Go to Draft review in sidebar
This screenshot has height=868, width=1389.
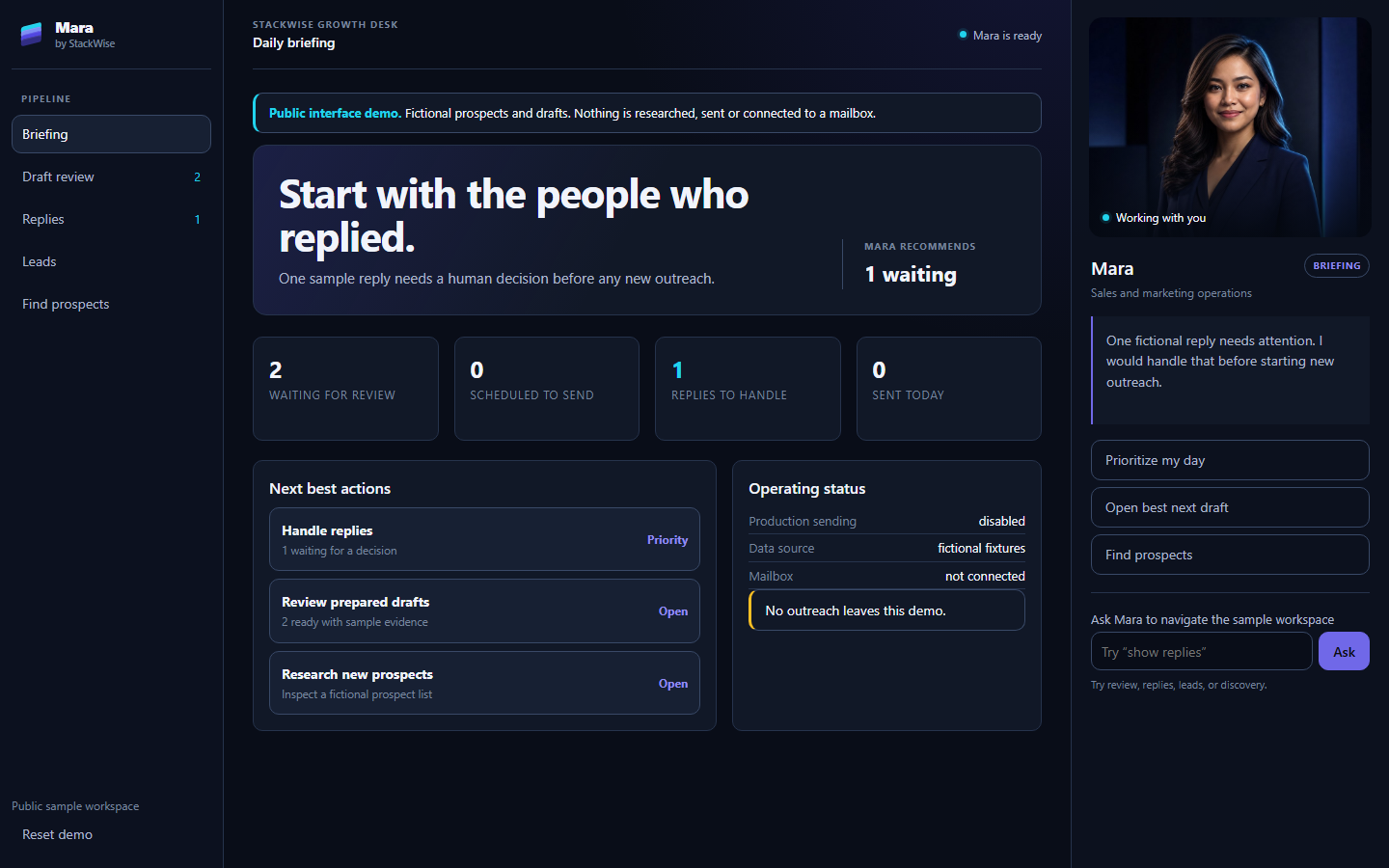pyautogui.click(x=111, y=176)
